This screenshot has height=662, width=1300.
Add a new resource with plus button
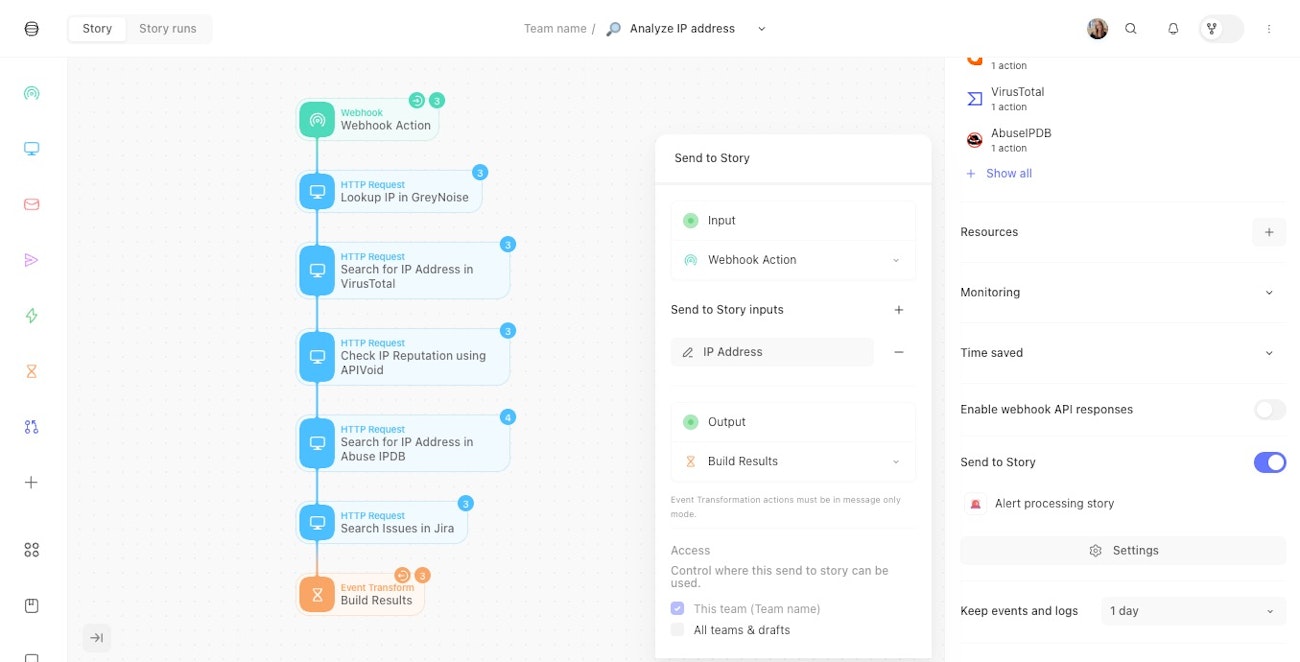coord(1268,232)
